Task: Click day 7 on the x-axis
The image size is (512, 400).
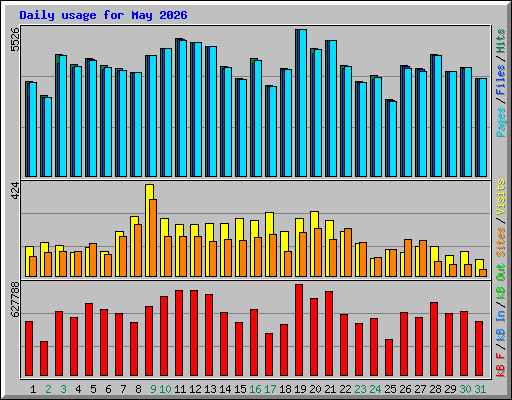Action: pos(123,389)
